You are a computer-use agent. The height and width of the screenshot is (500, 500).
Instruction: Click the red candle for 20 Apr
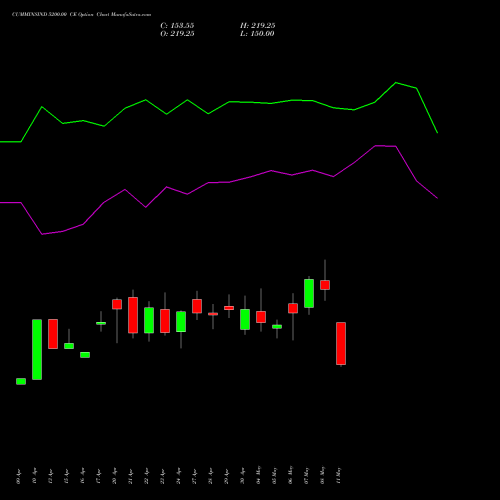point(117,304)
